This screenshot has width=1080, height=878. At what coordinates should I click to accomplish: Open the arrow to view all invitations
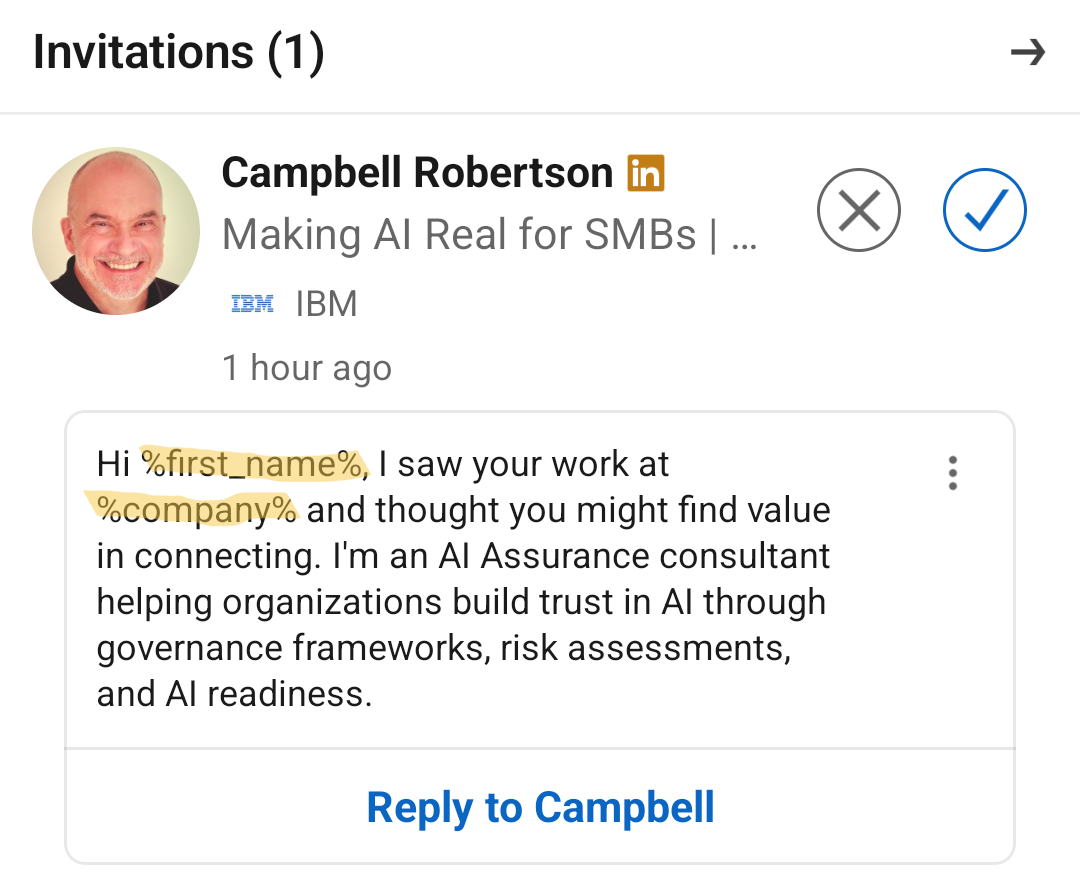(x=1027, y=52)
